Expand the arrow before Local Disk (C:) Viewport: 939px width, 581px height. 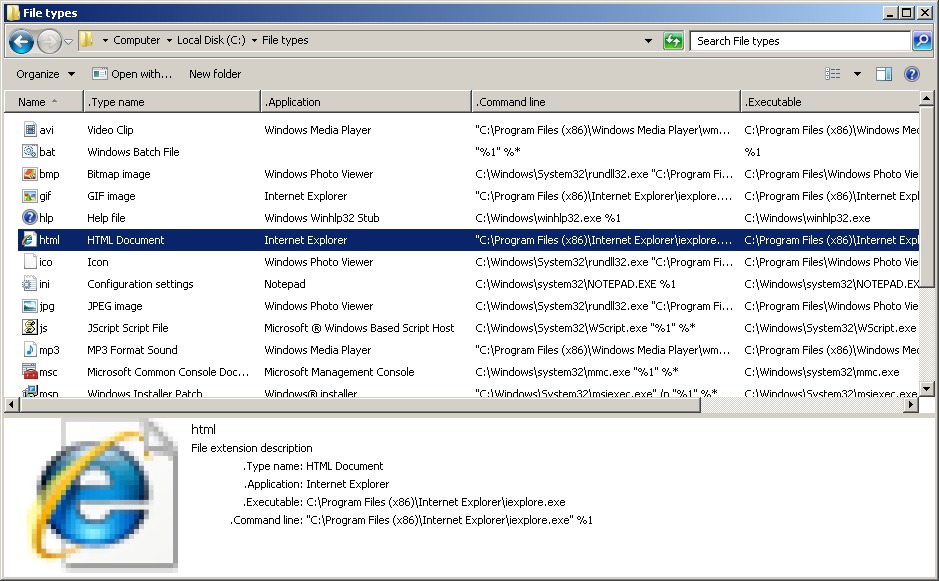169,41
